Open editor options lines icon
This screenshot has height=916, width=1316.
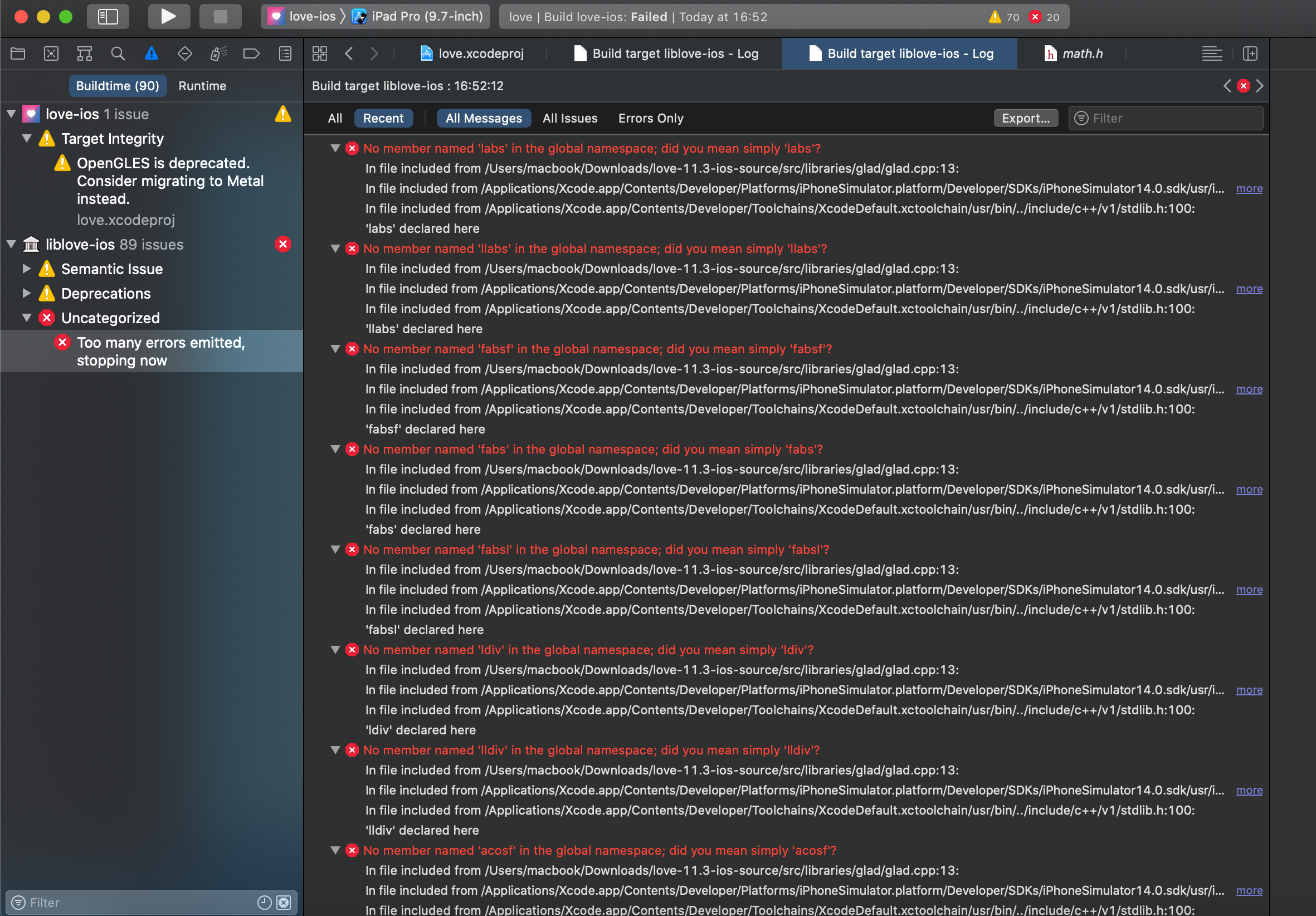coord(1212,54)
